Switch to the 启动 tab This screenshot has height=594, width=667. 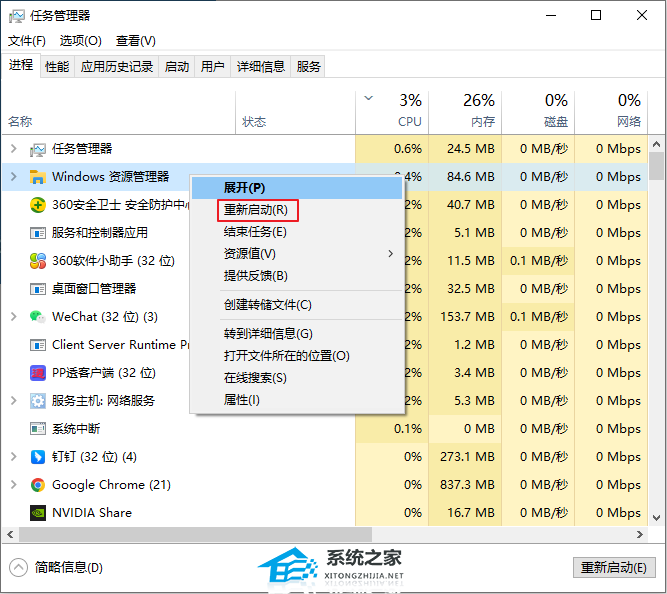pyautogui.click(x=177, y=66)
